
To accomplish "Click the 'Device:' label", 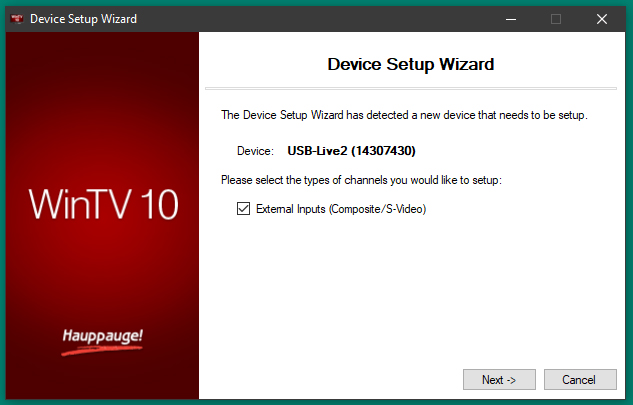I will coord(255,151).
